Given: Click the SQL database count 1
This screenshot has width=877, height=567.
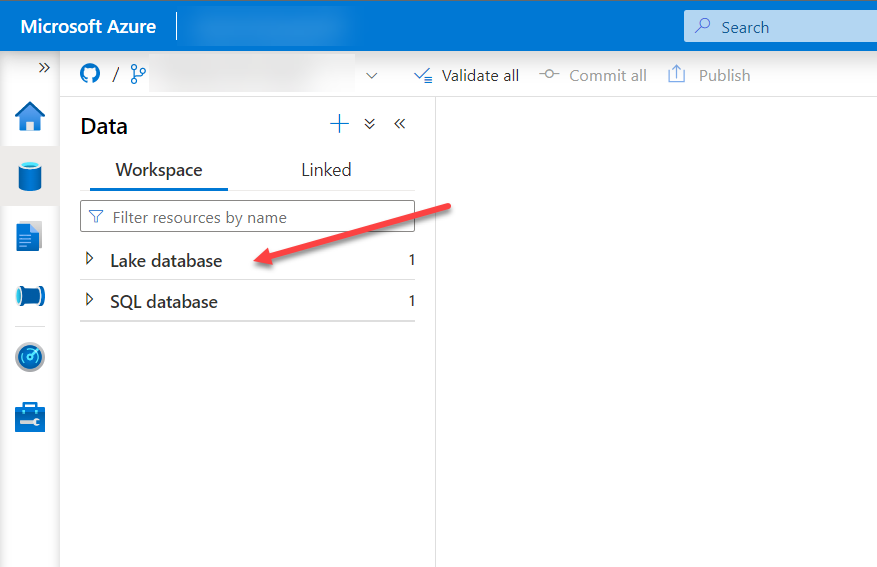Looking at the screenshot, I should pyautogui.click(x=411, y=301).
